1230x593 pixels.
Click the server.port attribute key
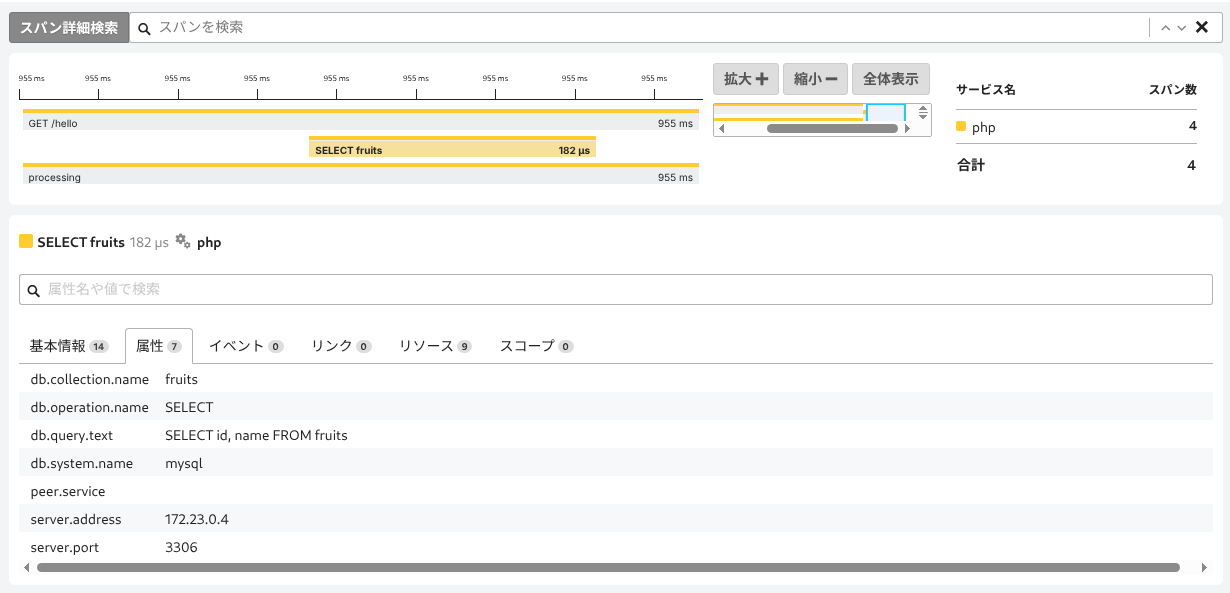coord(65,548)
